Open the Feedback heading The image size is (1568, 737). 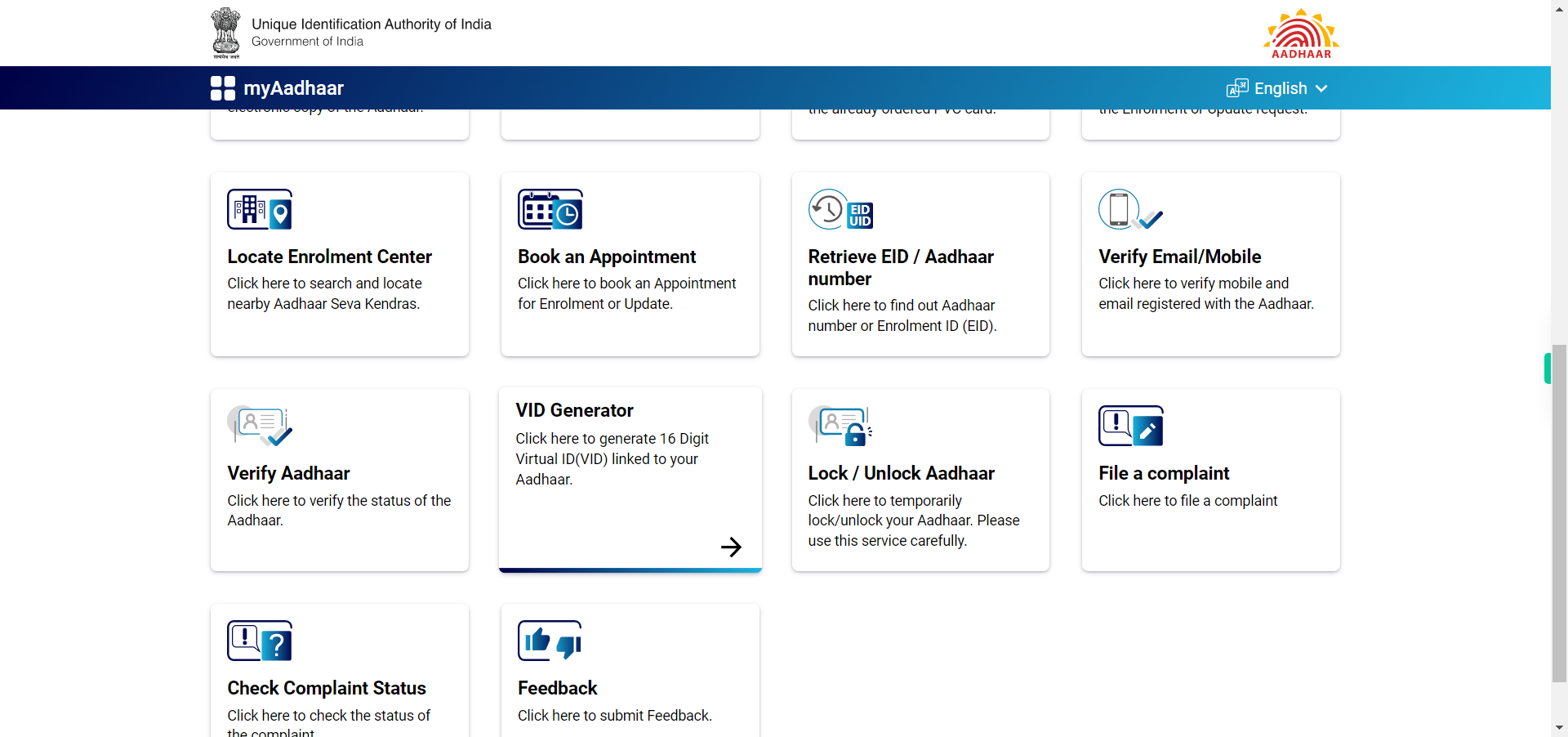558,688
